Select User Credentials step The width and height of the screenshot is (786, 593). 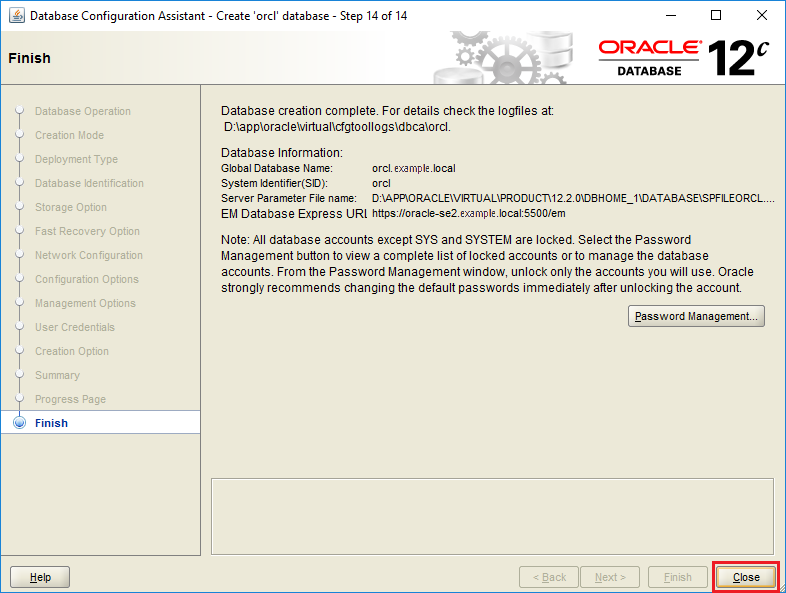(75, 327)
